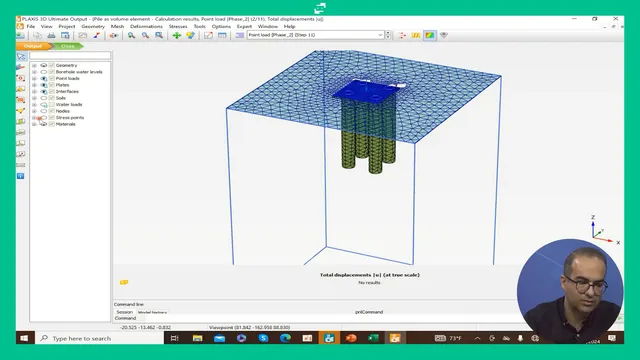Hide Point loads using eye icon

(44, 78)
